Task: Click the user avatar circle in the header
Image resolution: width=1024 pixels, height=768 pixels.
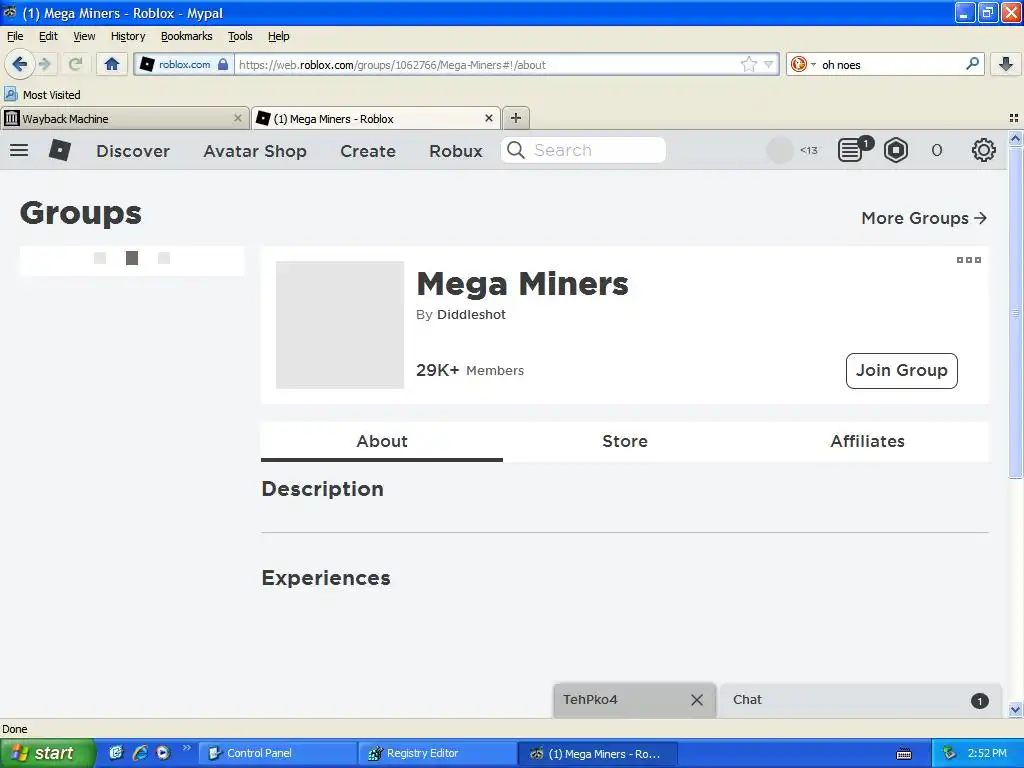Action: [x=779, y=150]
